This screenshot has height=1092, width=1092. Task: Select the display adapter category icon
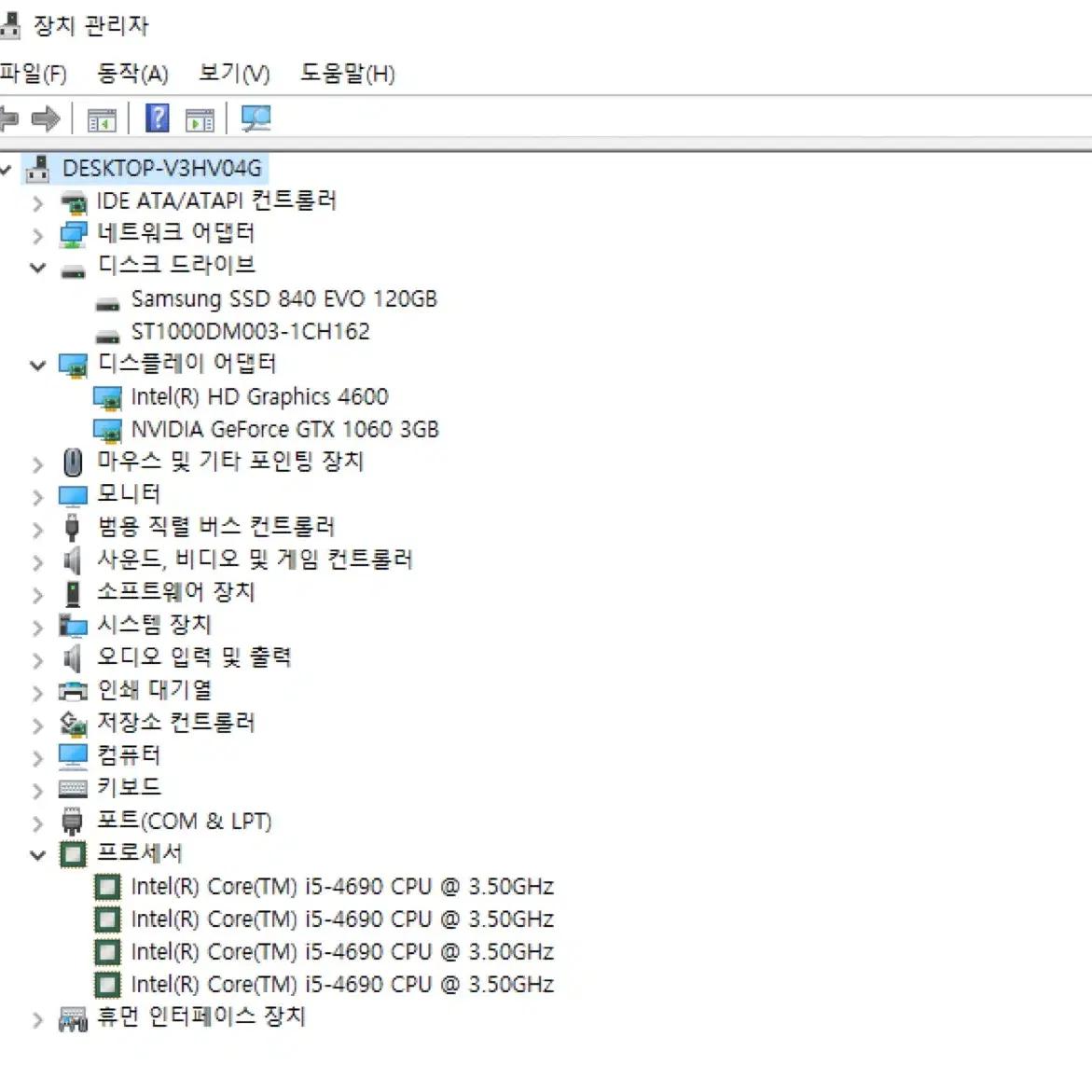click(73, 366)
